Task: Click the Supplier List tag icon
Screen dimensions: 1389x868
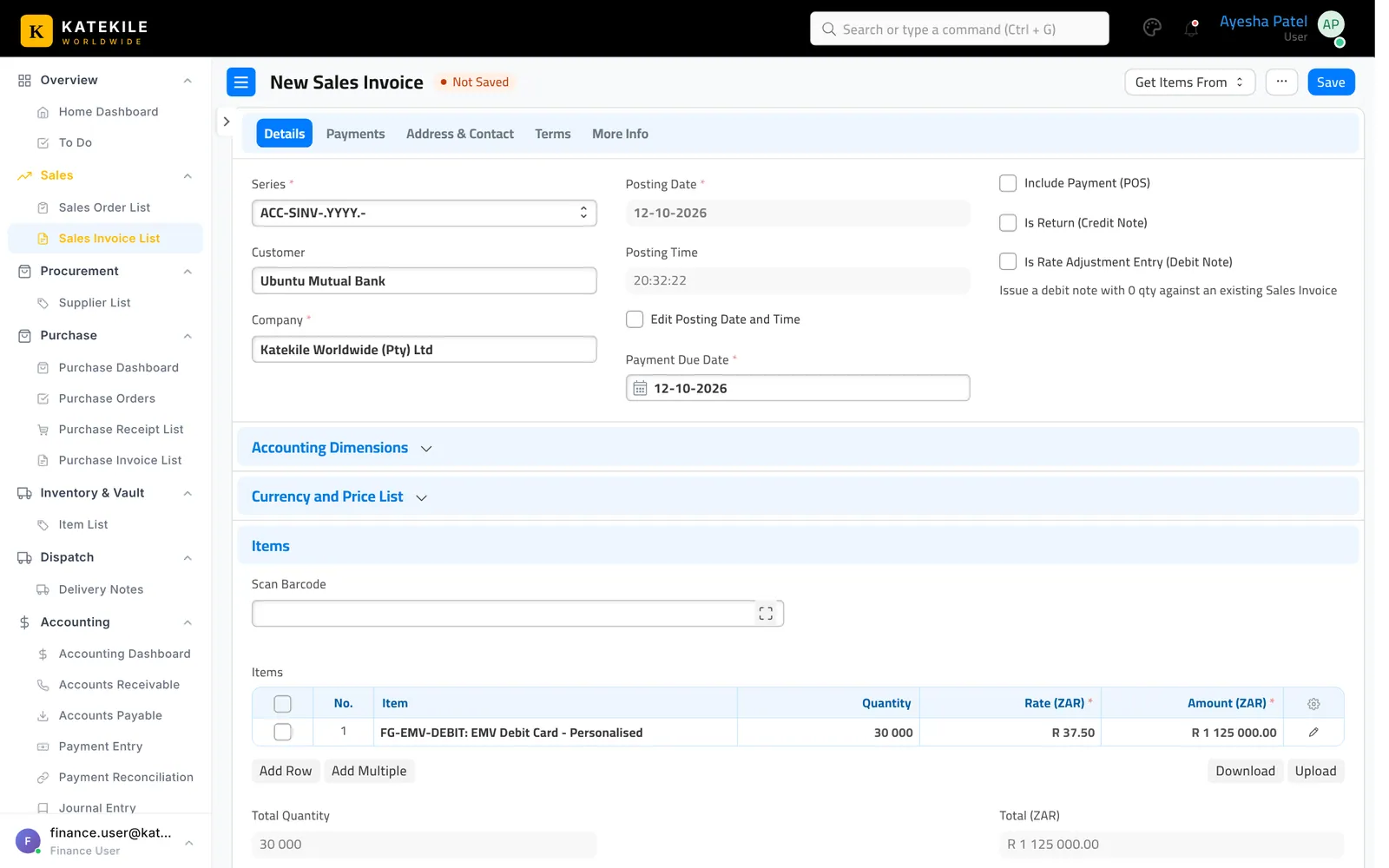Action: [x=43, y=303]
